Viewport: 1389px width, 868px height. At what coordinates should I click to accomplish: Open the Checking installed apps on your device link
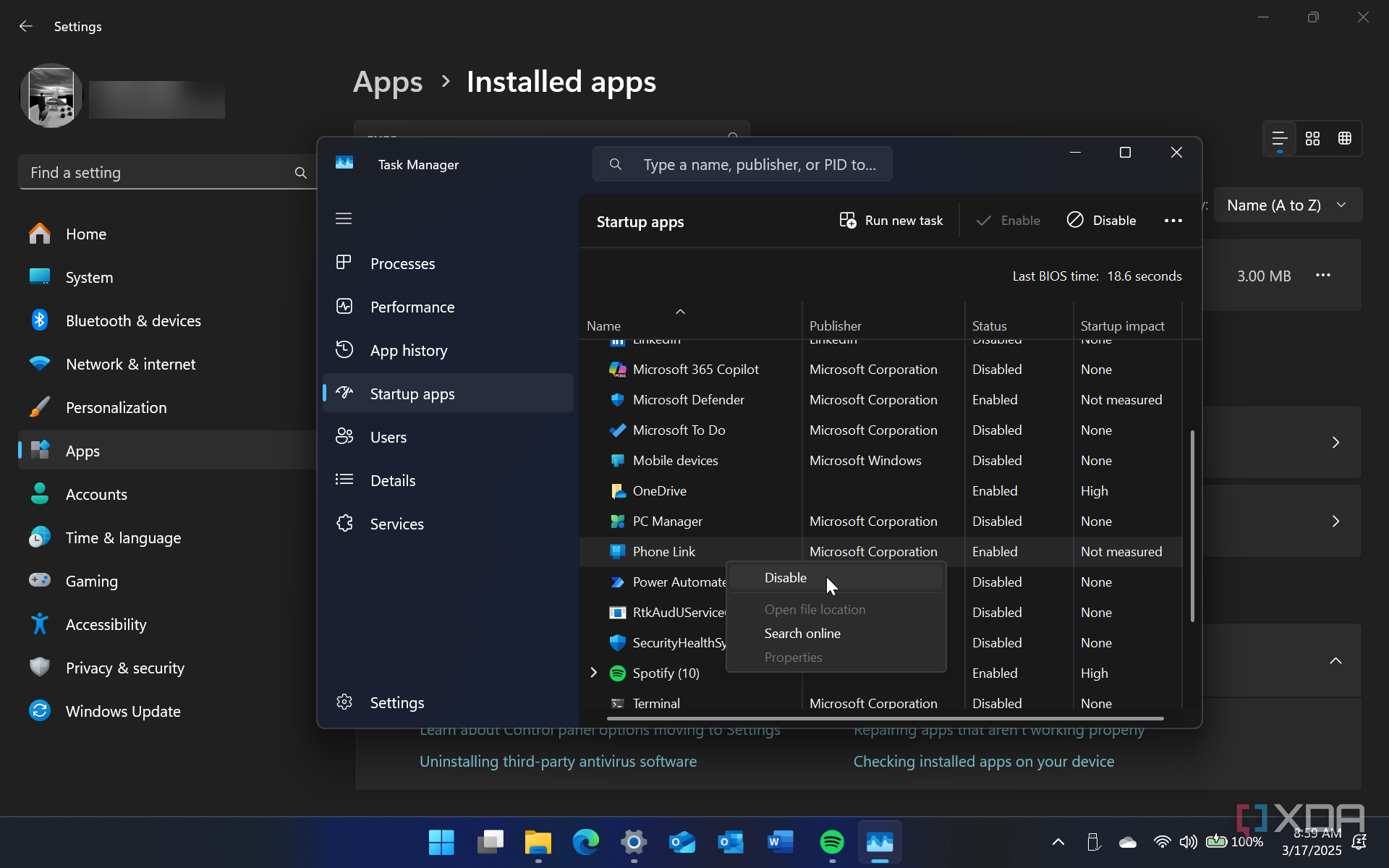point(983,762)
